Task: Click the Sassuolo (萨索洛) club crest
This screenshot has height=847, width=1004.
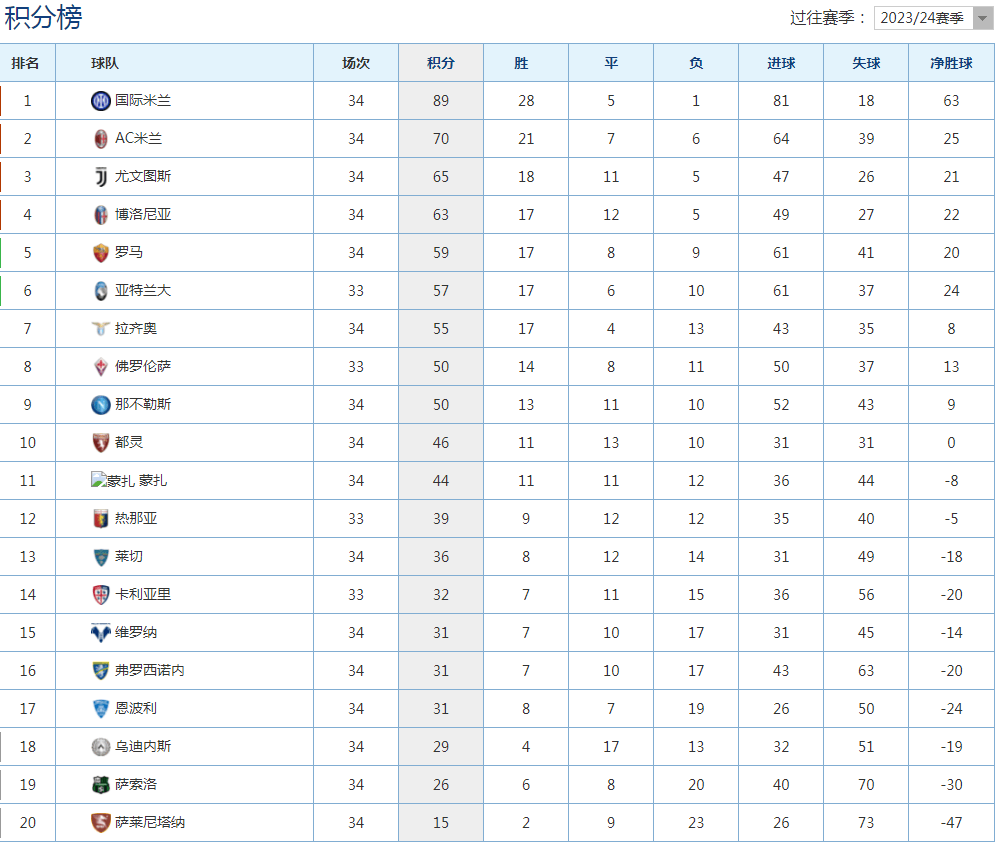Action: [x=100, y=785]
